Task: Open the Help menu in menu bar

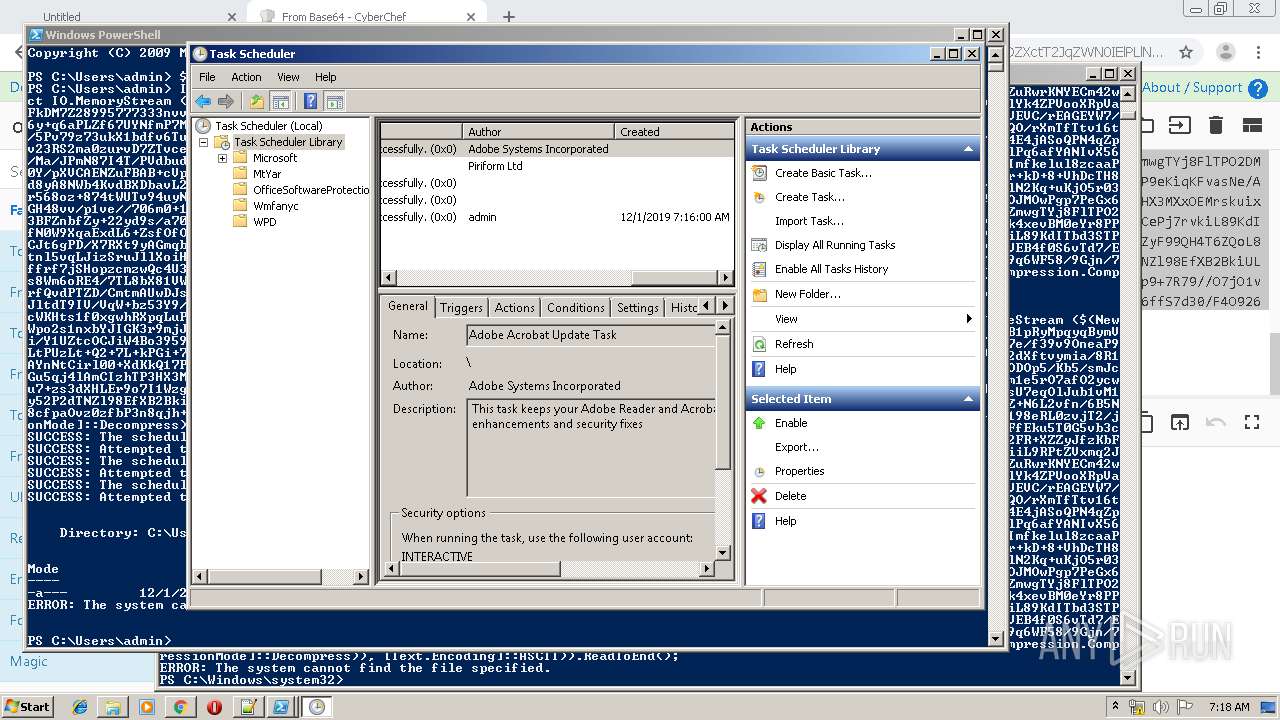Action: (x=326, y=77)
